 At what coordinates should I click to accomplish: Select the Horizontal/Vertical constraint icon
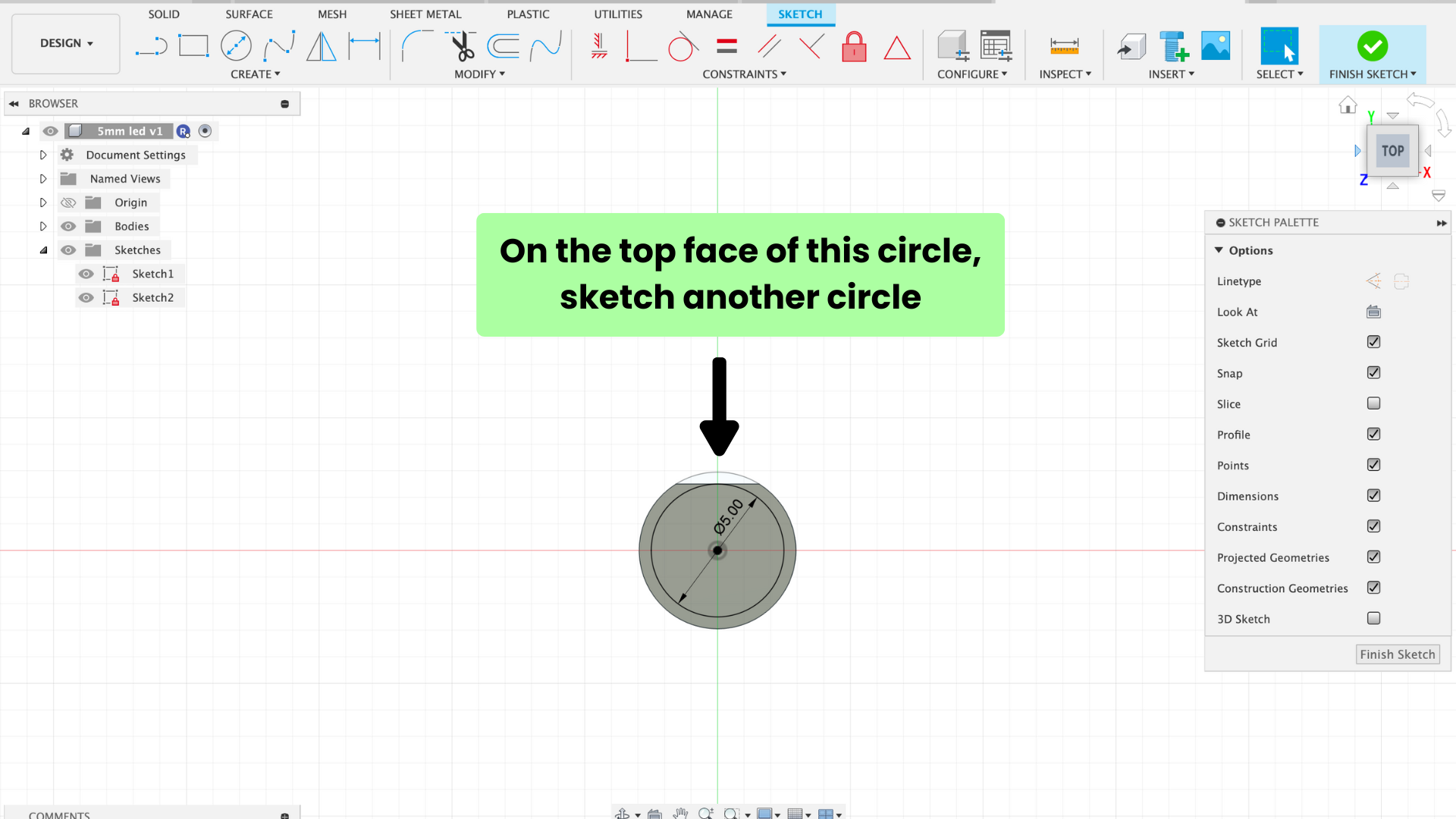coord(599,46)
